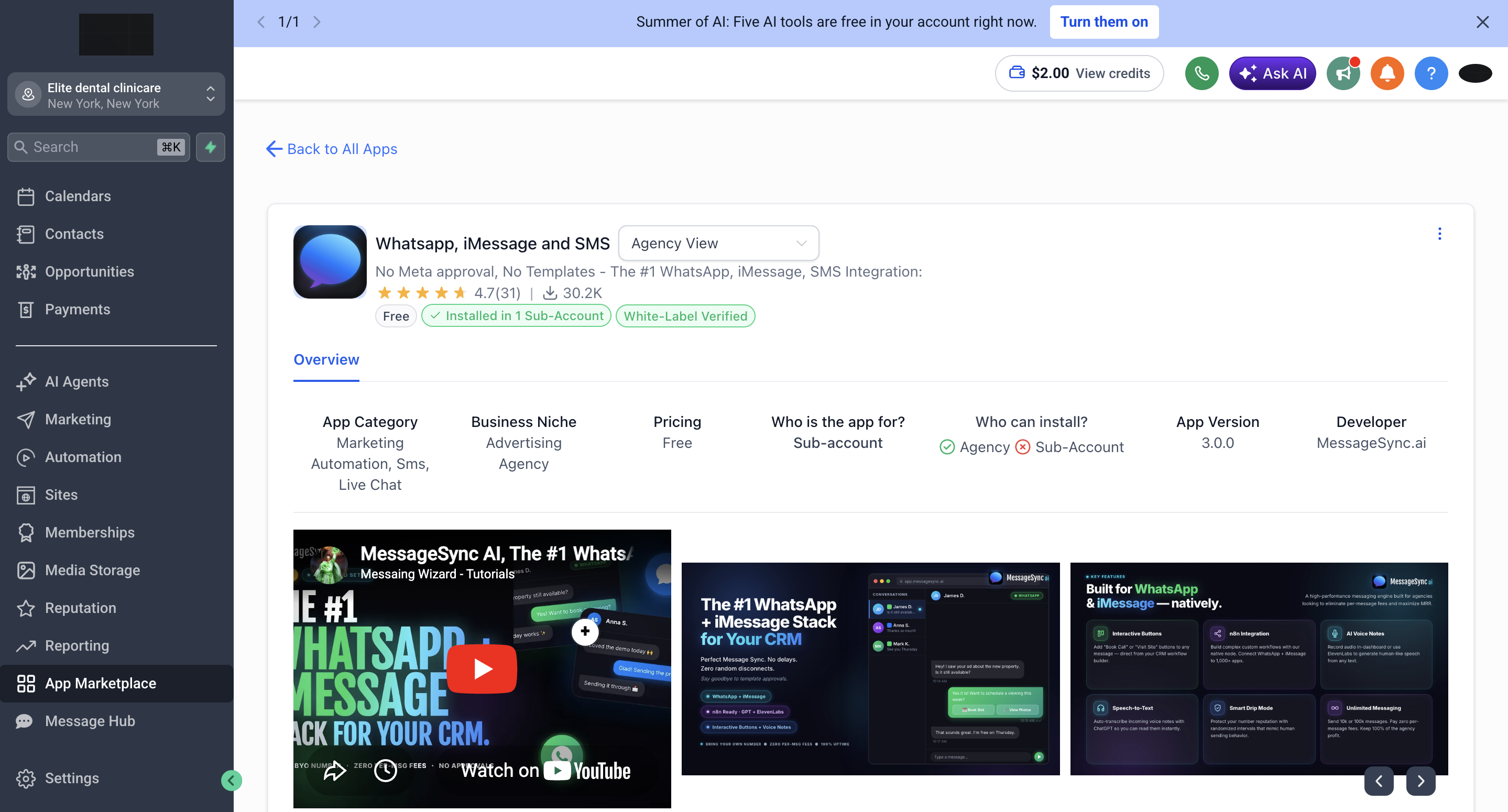Open Media Storage in sidebar
This screenshot has height=812, width=1508.
[116, 570]
